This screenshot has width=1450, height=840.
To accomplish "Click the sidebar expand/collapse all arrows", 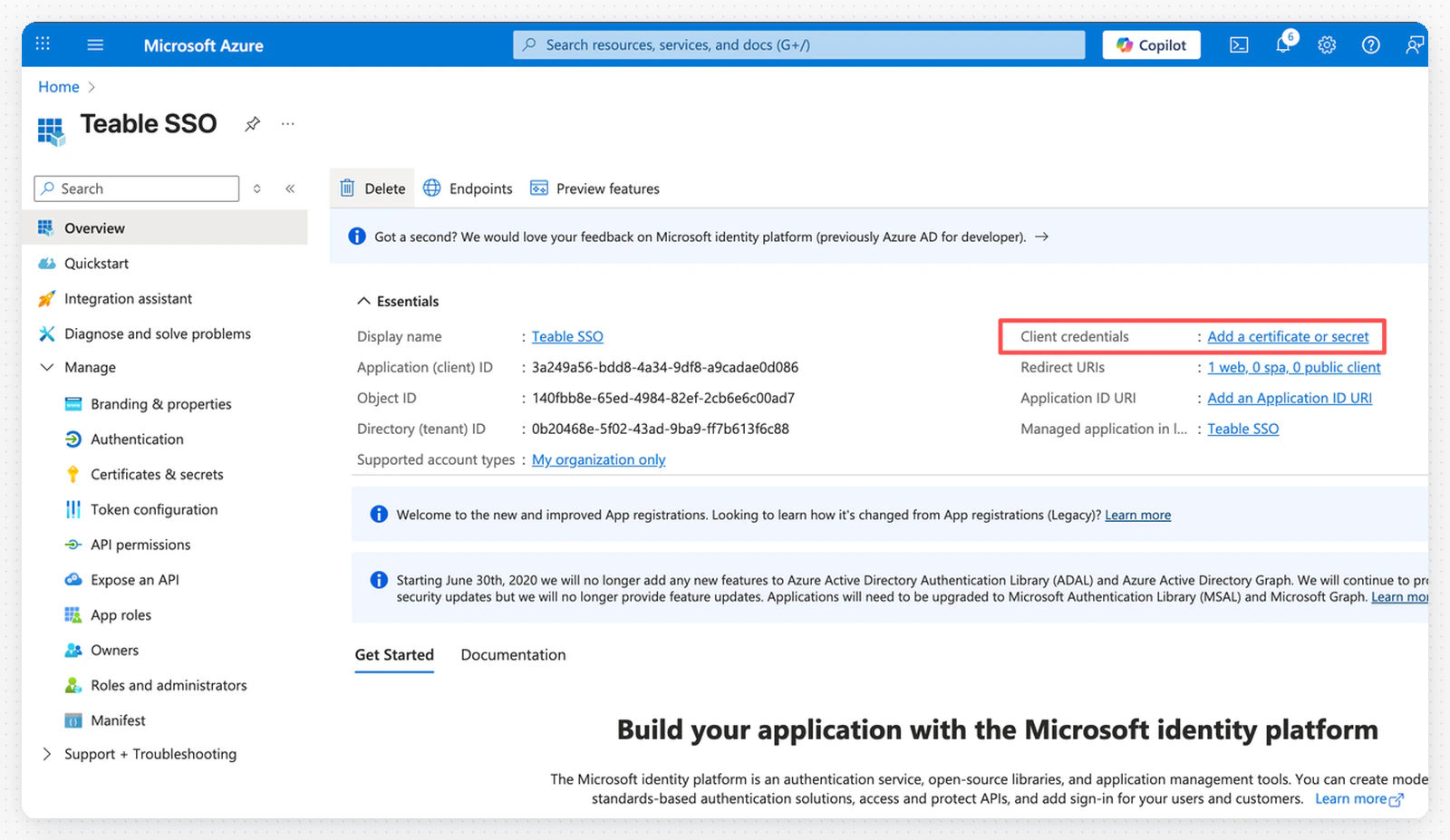I will coord(257,188).
